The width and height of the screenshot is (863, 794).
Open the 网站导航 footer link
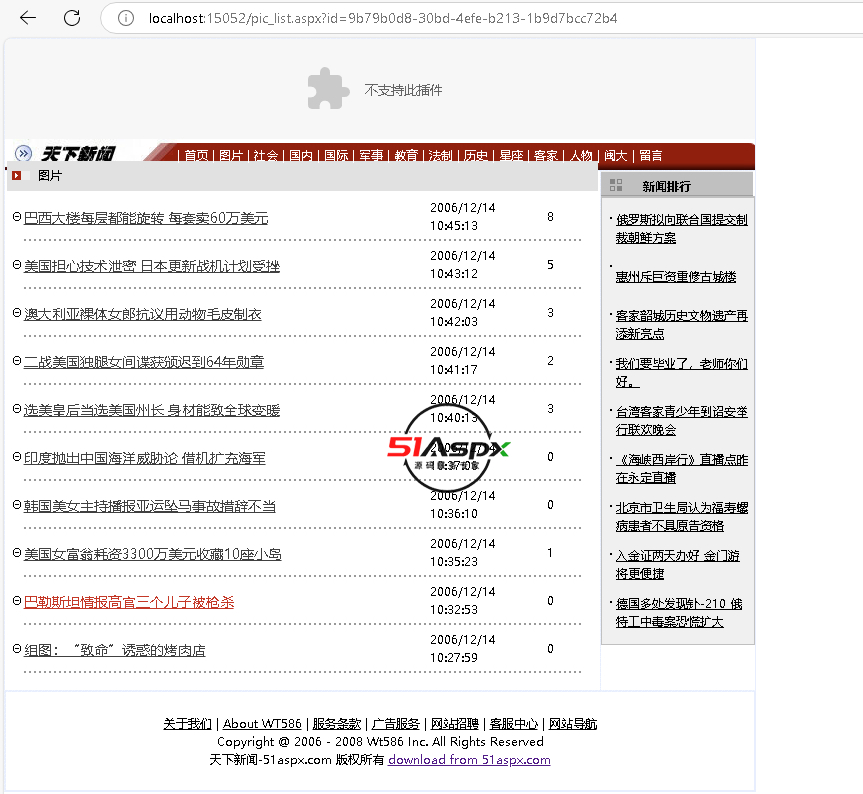pos(573,724)
